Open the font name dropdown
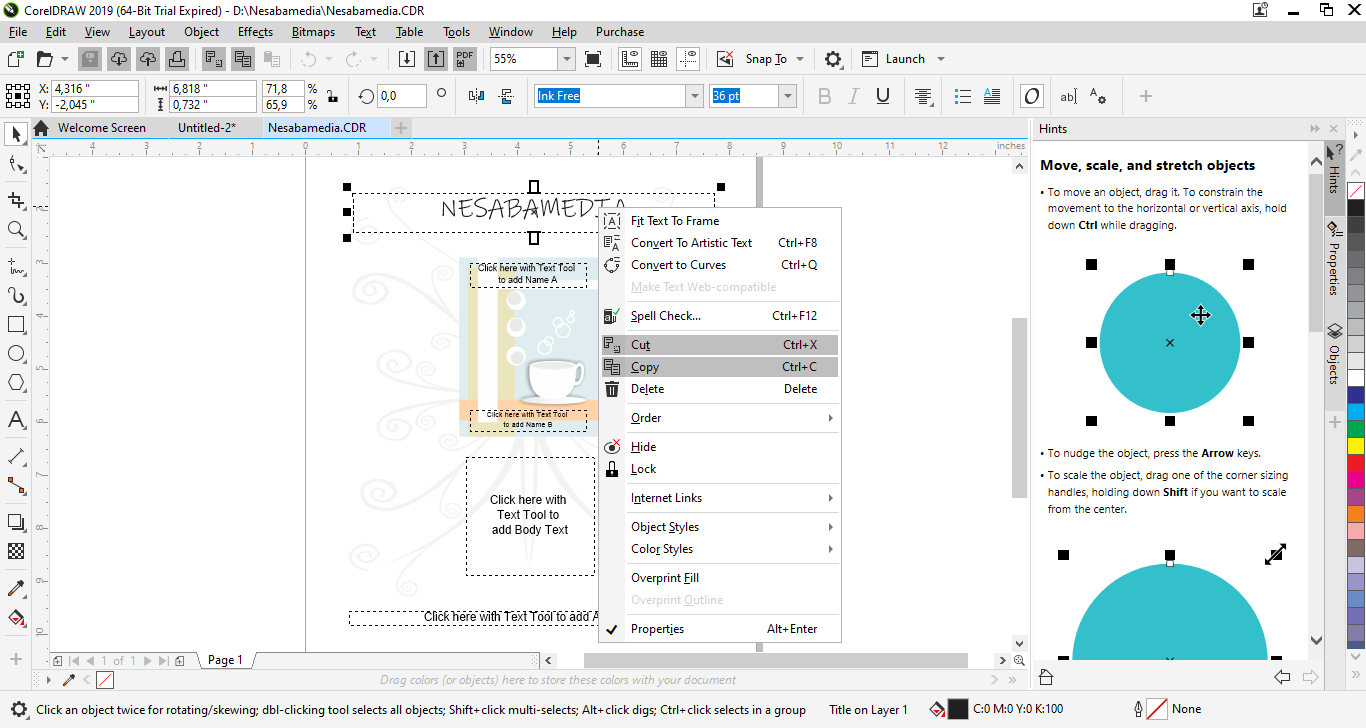 (x=694, y=96)
